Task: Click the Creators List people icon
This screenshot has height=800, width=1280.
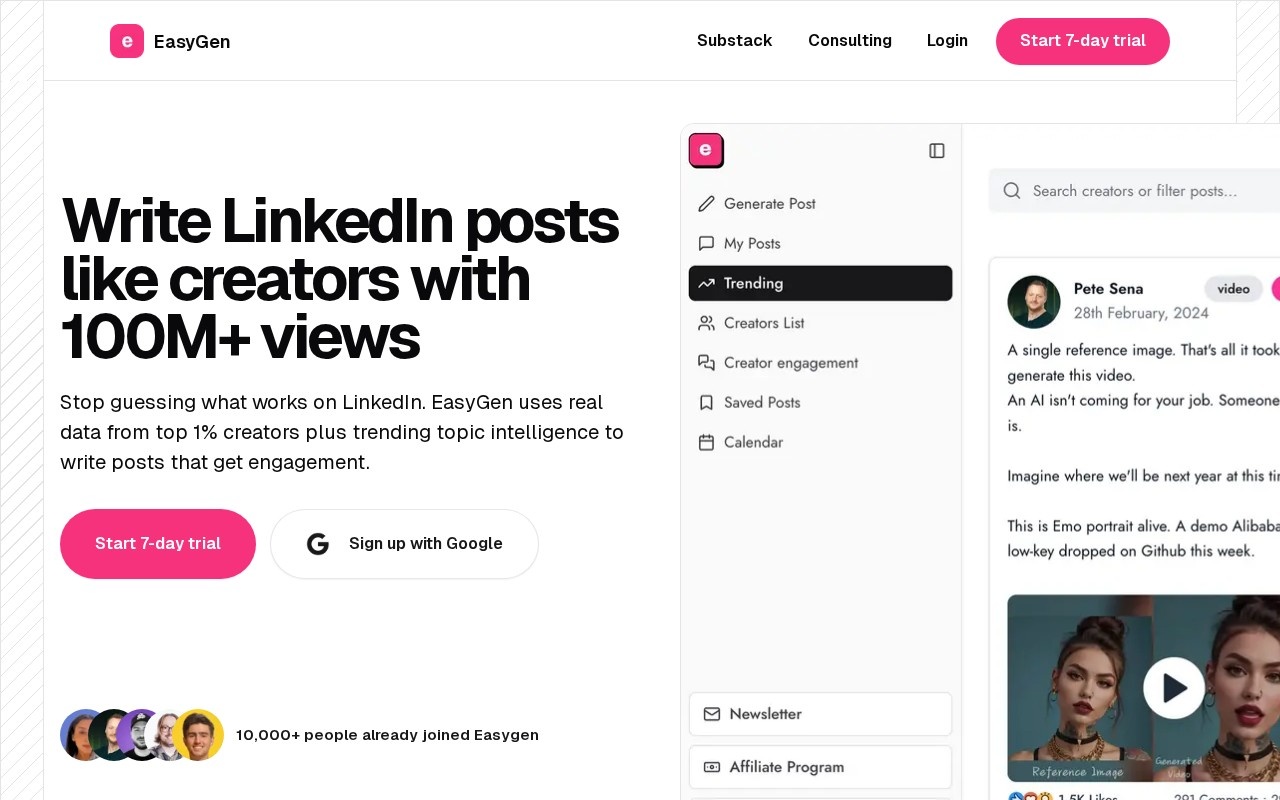Action: [x=706, y=323]
